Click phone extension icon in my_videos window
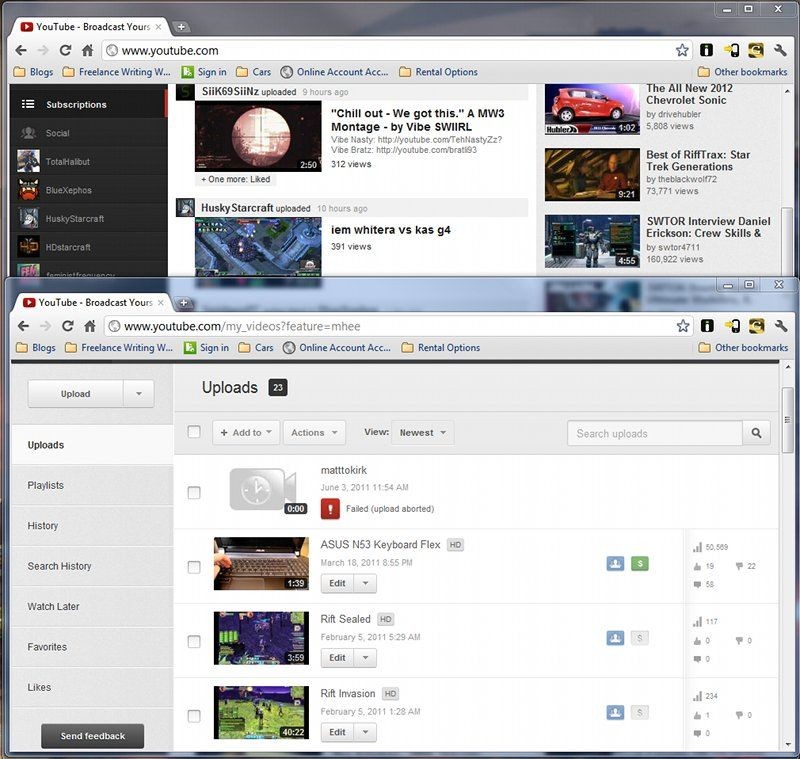The width and height of the screenshot is (800, 759). 732,326
